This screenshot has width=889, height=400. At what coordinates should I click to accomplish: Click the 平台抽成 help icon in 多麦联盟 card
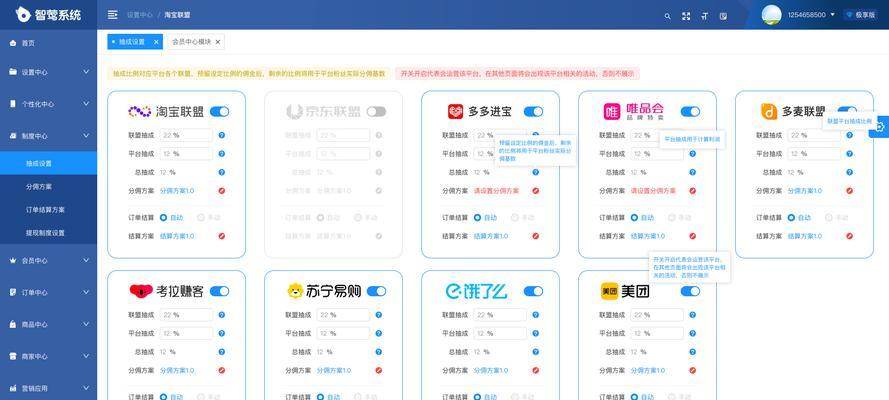pos(849,154)
